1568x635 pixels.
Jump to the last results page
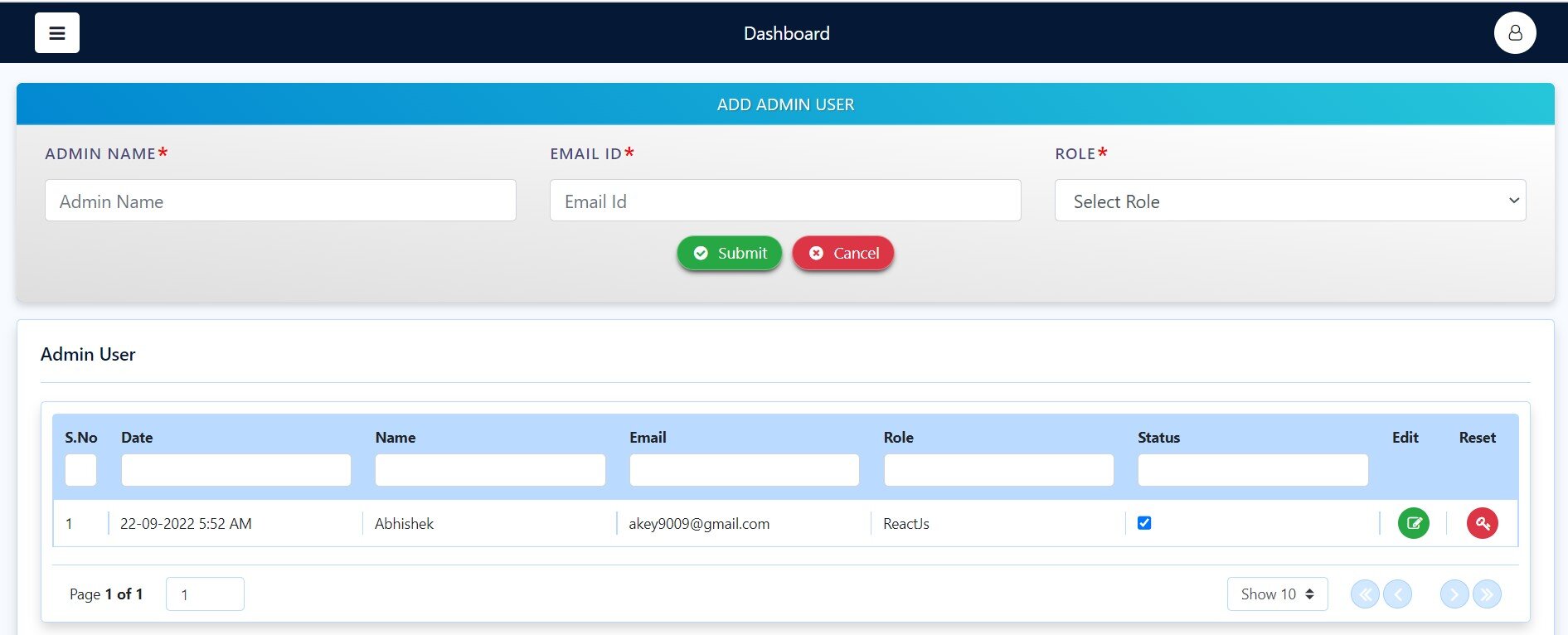(1488, 594)
